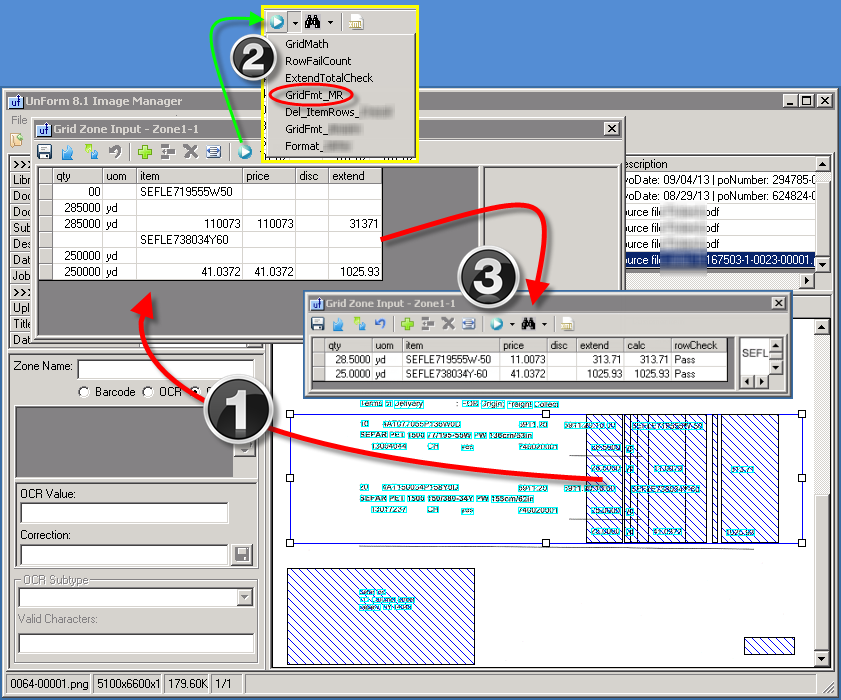Open the OCR Subtype dropdown
This screenshot has width=841, height=700.
[x=244, y=598]
